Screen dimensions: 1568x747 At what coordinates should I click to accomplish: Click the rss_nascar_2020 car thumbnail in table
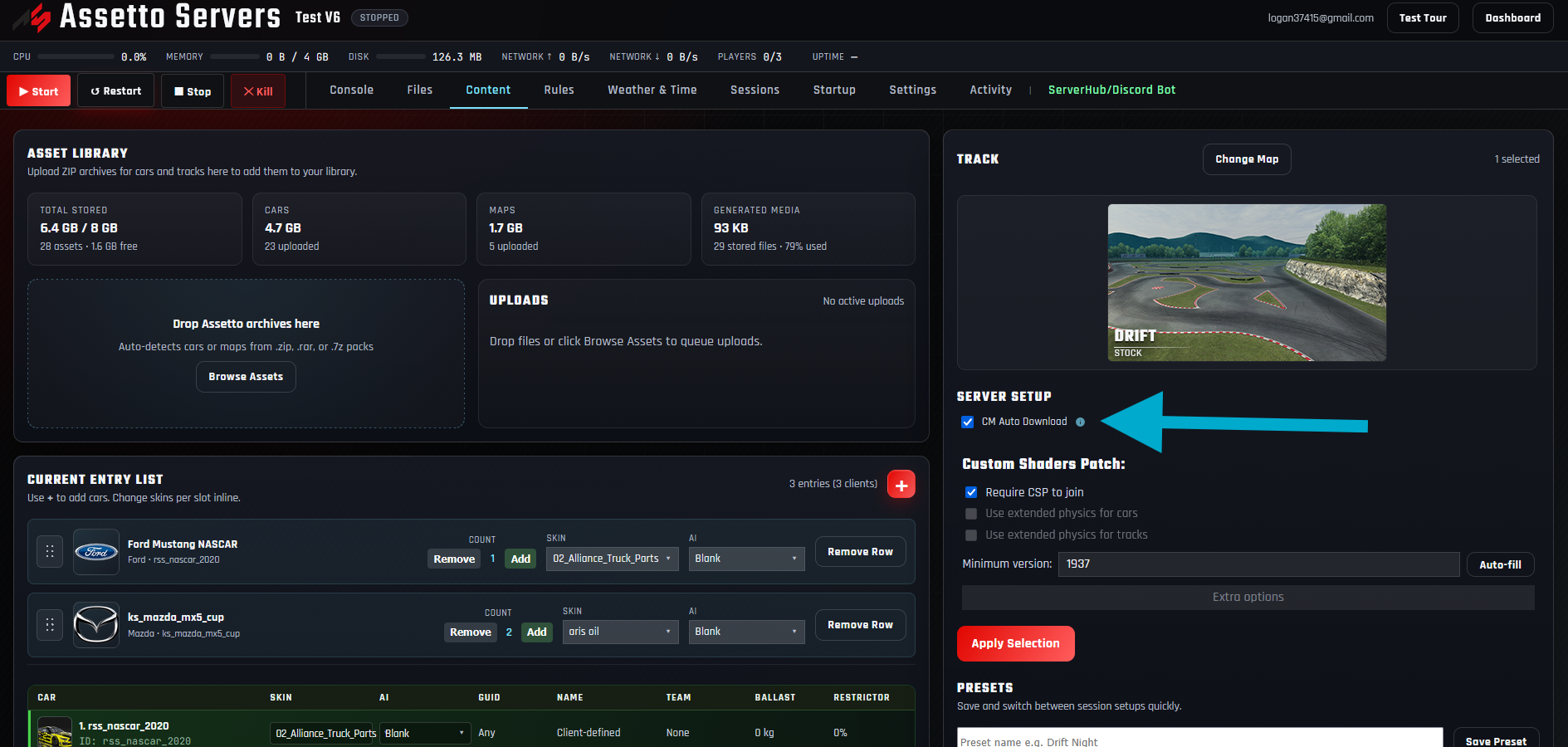coord(55,732)
